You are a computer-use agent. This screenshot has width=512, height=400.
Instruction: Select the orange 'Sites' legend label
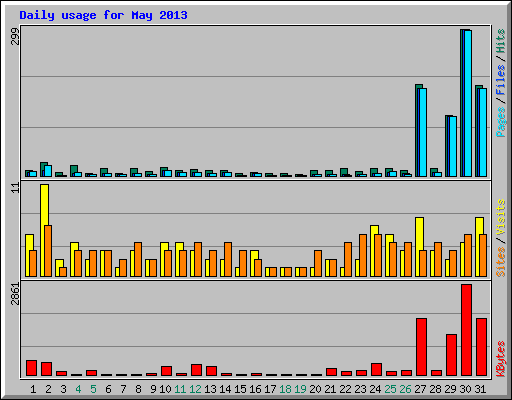[500, 262]
